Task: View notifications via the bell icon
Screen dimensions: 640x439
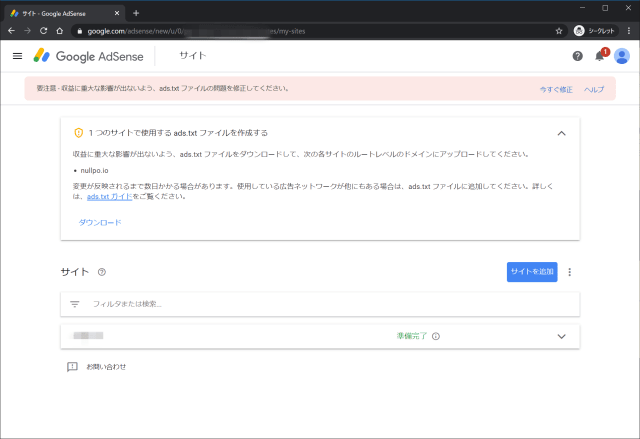Action: (600, 56)
